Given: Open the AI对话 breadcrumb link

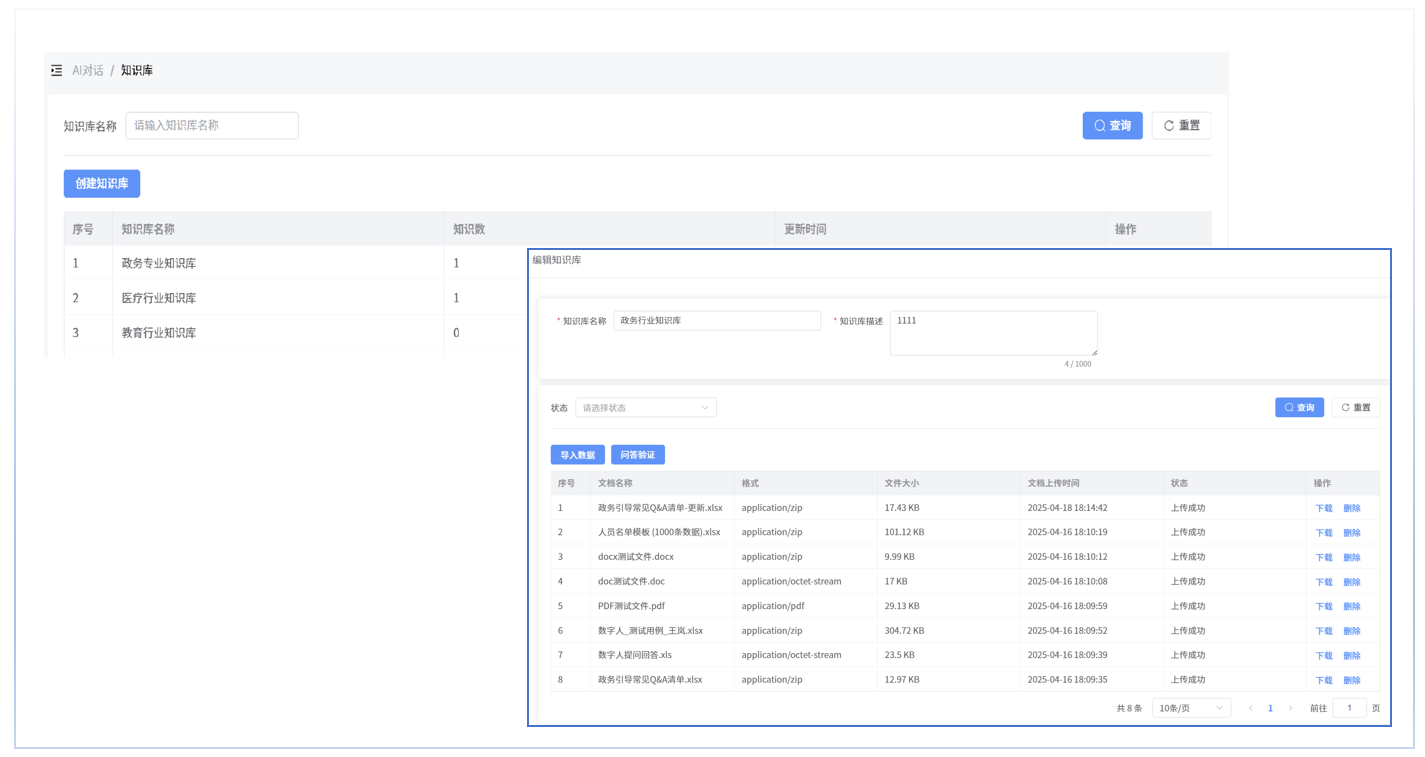Looking at the screenshot, I should (88, 71).
